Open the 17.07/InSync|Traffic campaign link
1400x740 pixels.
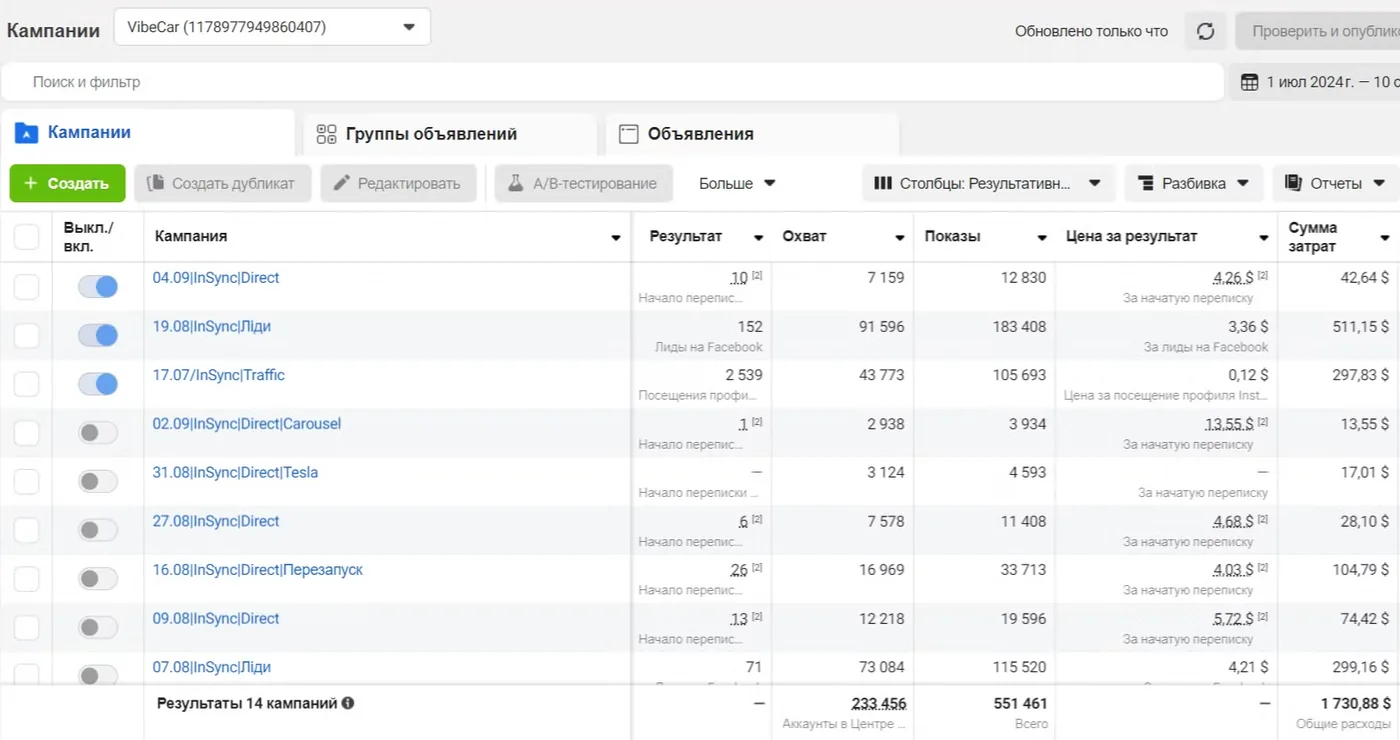(x=218, y=375)
